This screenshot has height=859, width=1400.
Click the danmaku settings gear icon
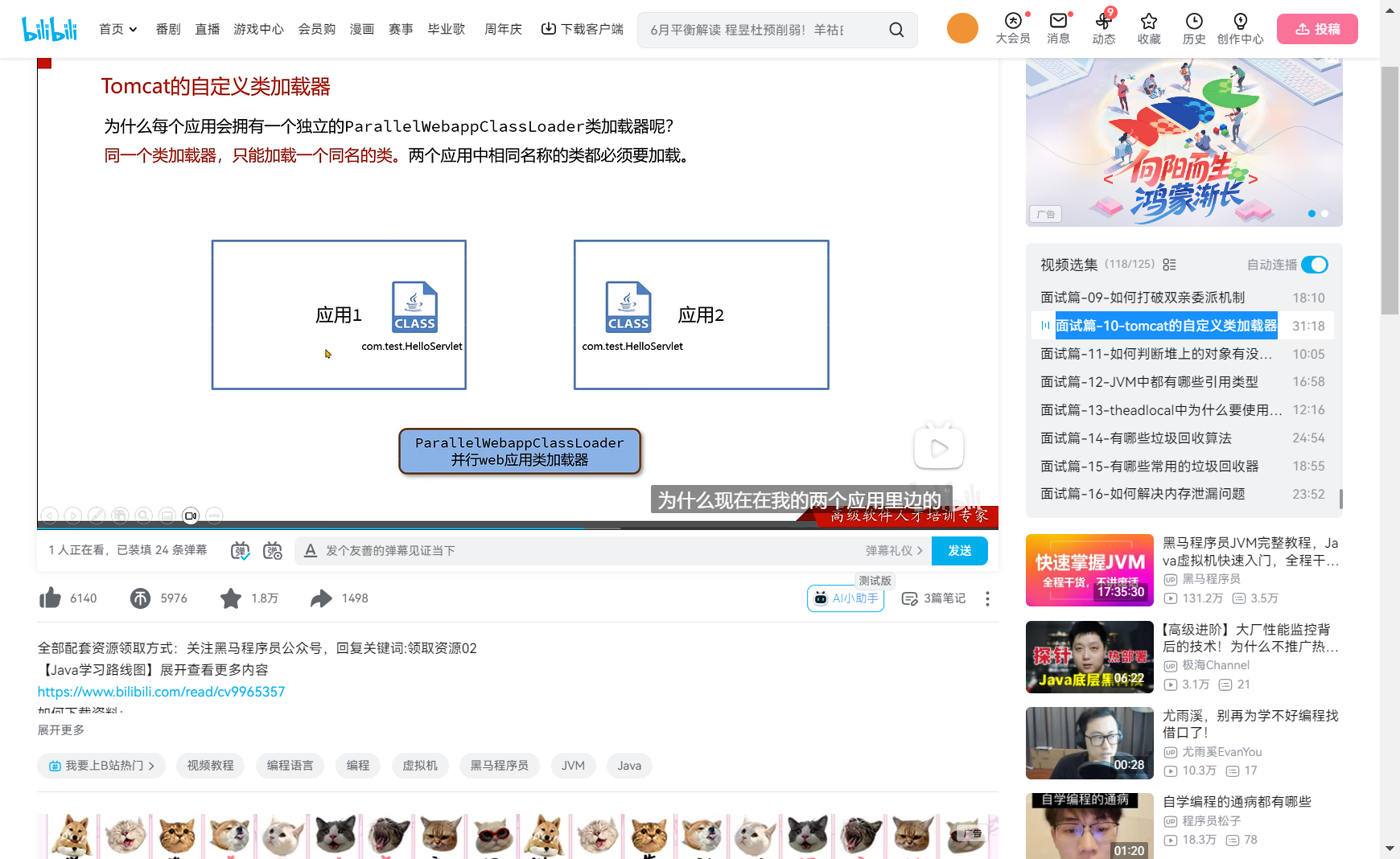[273, 550]
